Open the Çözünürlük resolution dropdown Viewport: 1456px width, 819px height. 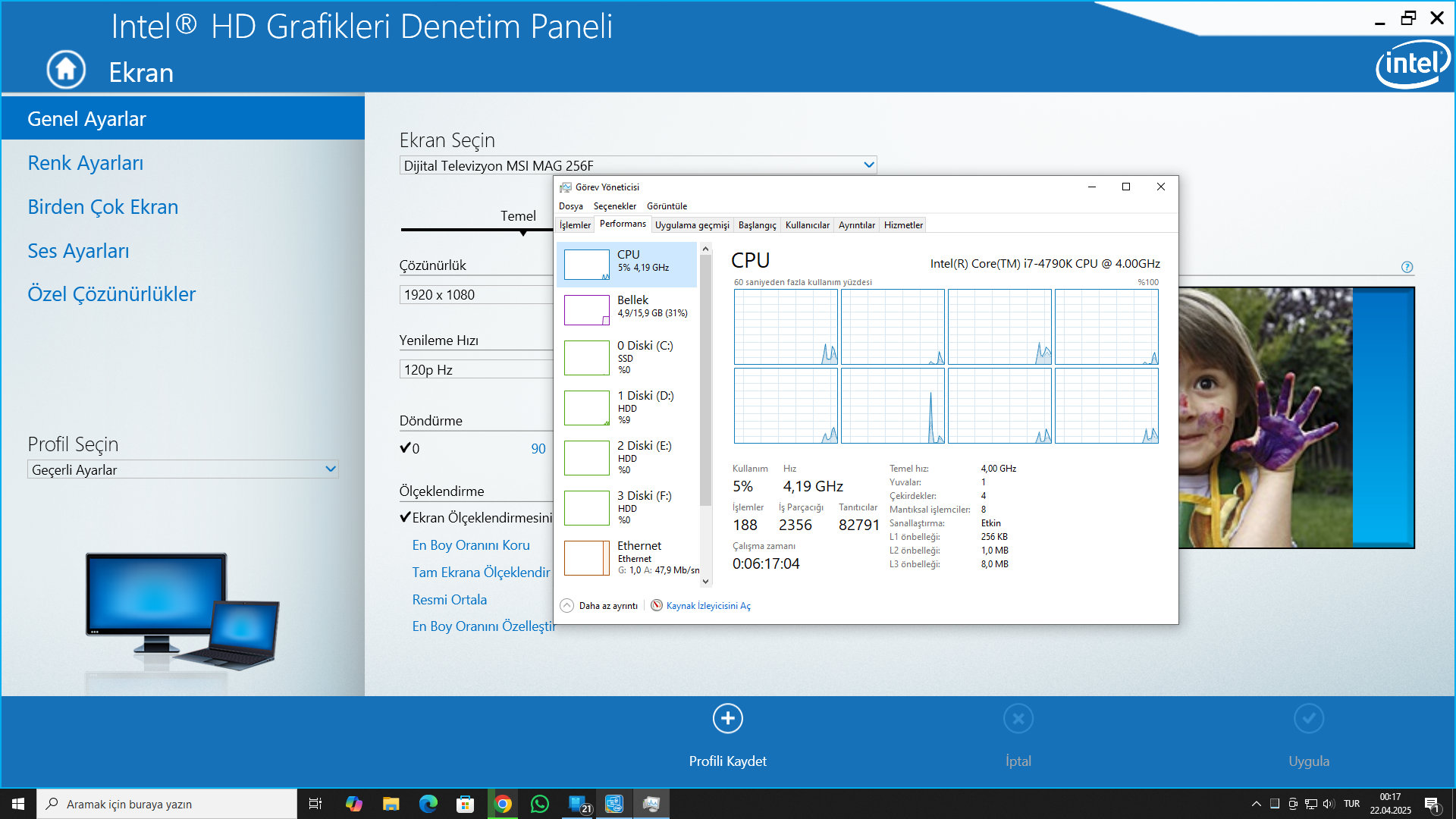(x=476, y=294)
